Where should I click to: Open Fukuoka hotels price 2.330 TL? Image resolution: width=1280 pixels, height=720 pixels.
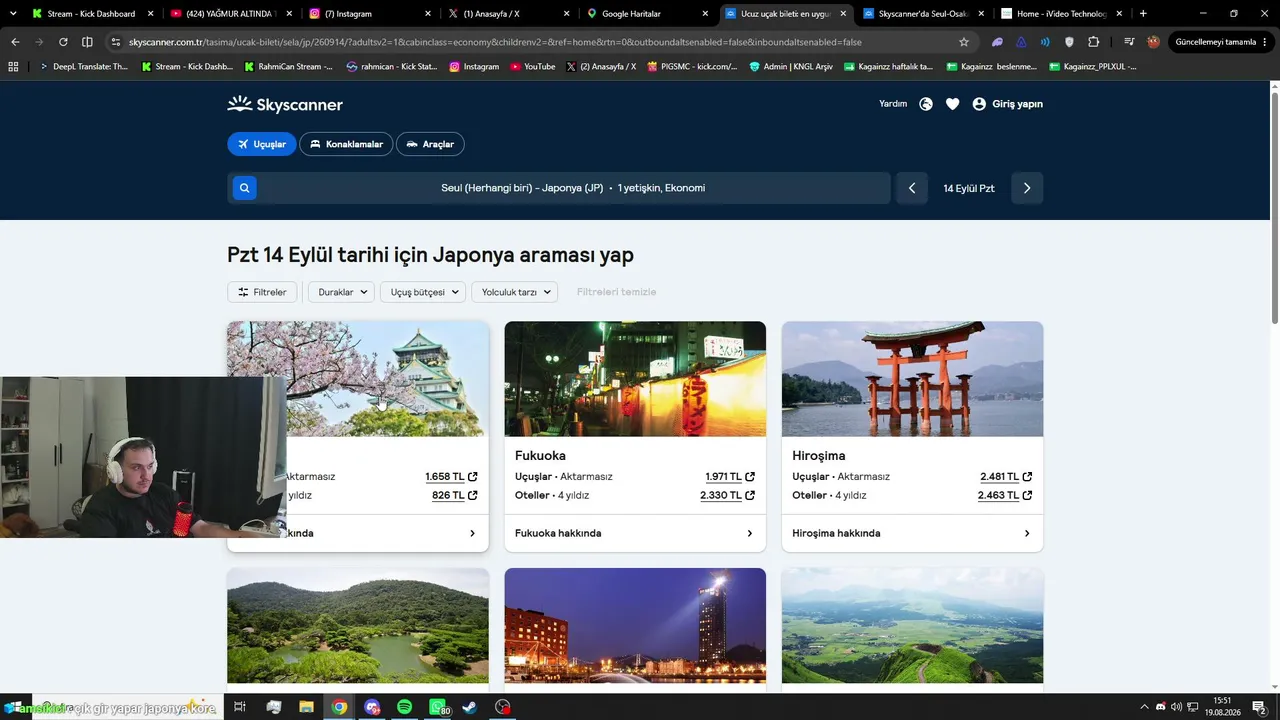point(727,495)
